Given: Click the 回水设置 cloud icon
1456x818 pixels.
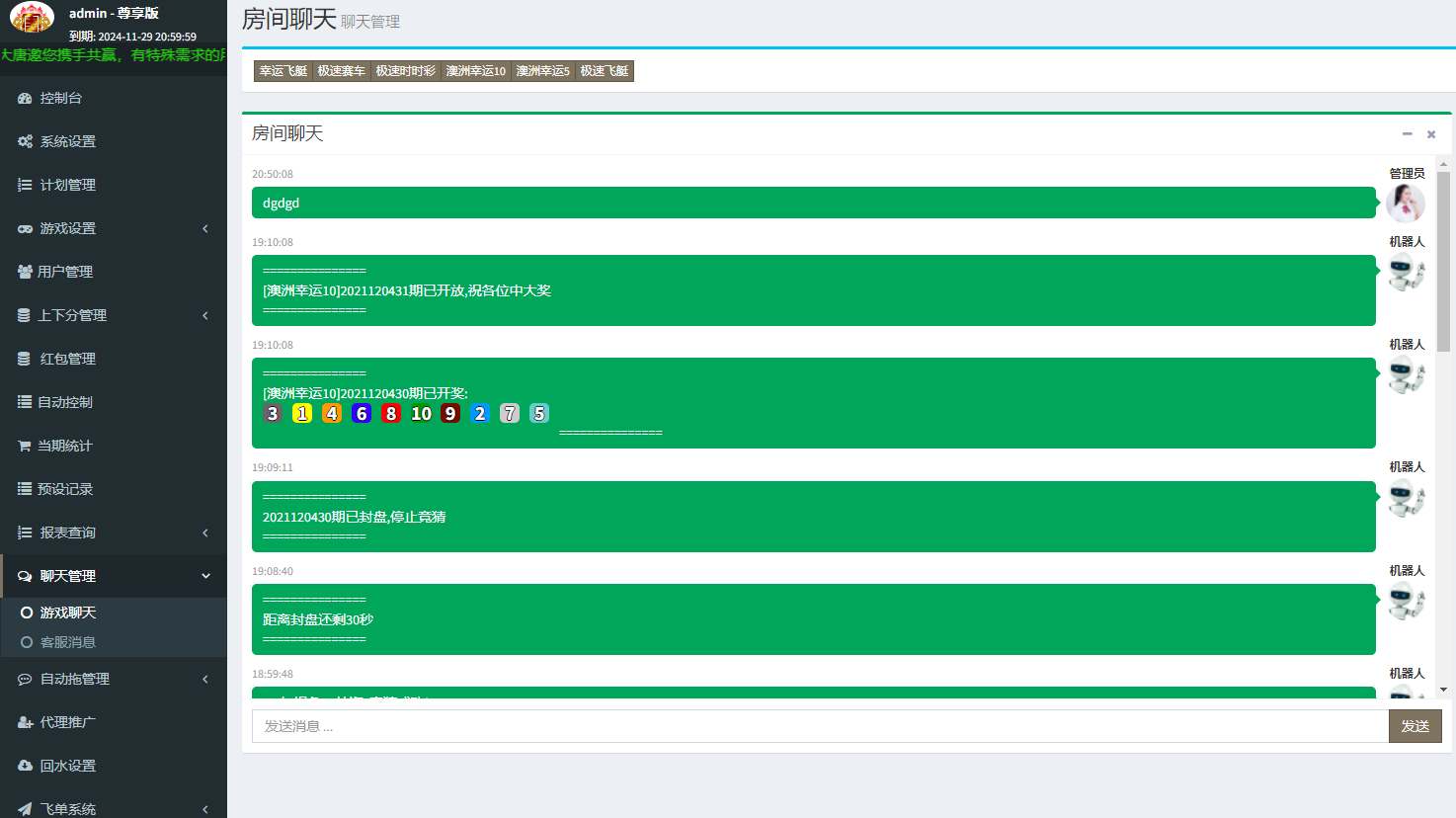Looking at the screenshot, I should [x=25, y=766].
